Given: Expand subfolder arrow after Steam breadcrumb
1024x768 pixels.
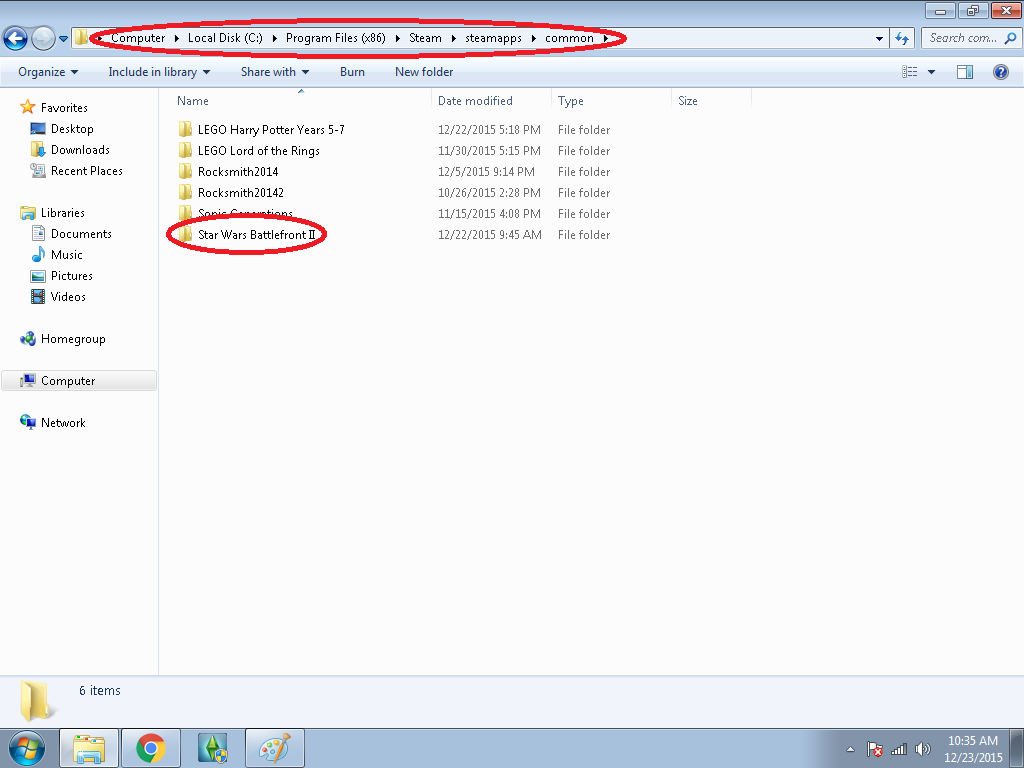Looking at the screenshot, I should pyautogui.click(x=453, y=39).
